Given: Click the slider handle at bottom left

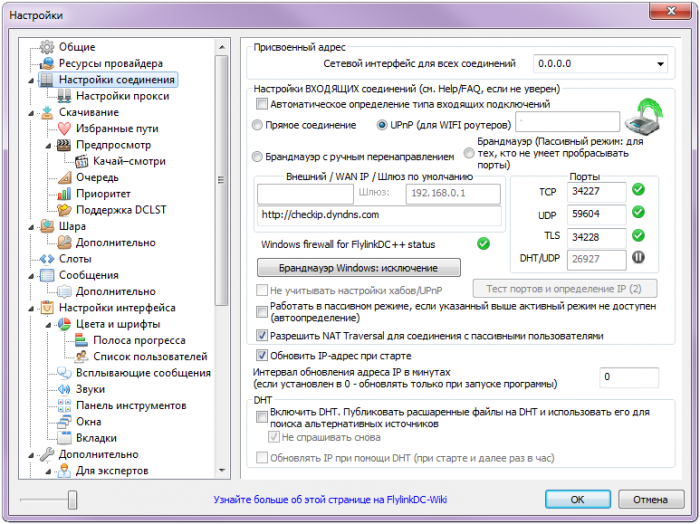Looking at the screenshot, I should point(72,499).
